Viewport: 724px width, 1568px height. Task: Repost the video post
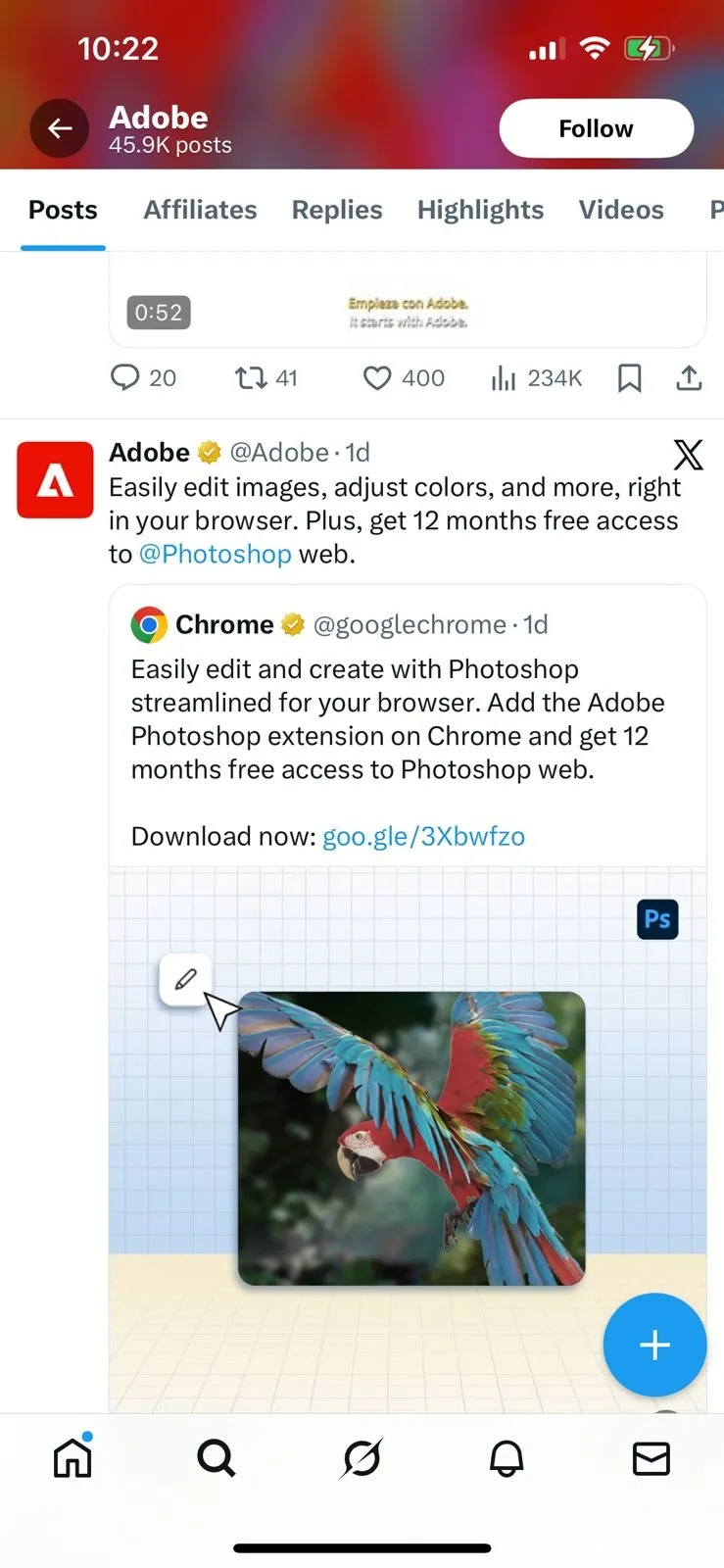coord(252,377)
